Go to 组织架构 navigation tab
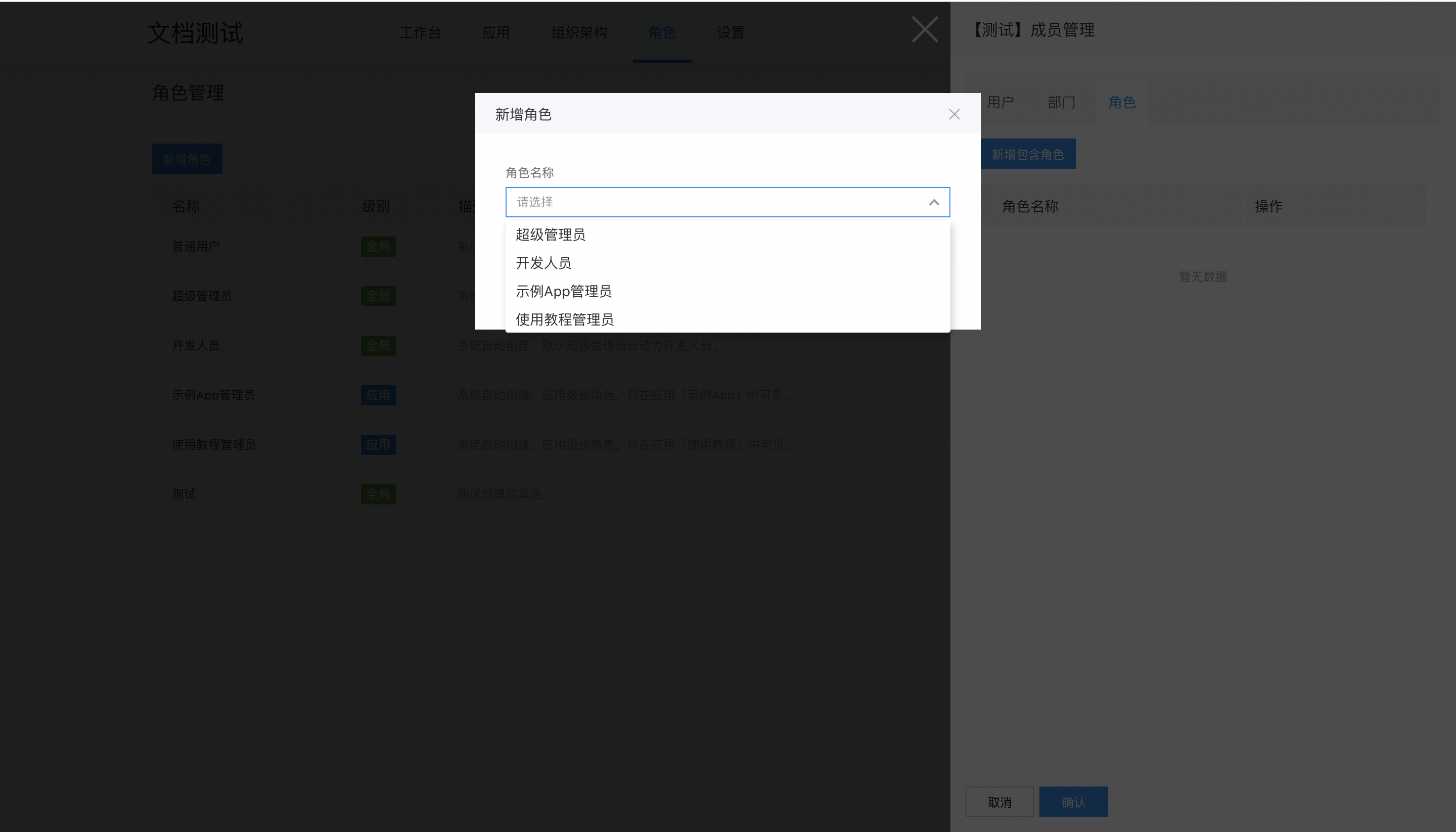The height and width of the screenshot is (832, 1456). pyautogui.click(x=579, y=32)
